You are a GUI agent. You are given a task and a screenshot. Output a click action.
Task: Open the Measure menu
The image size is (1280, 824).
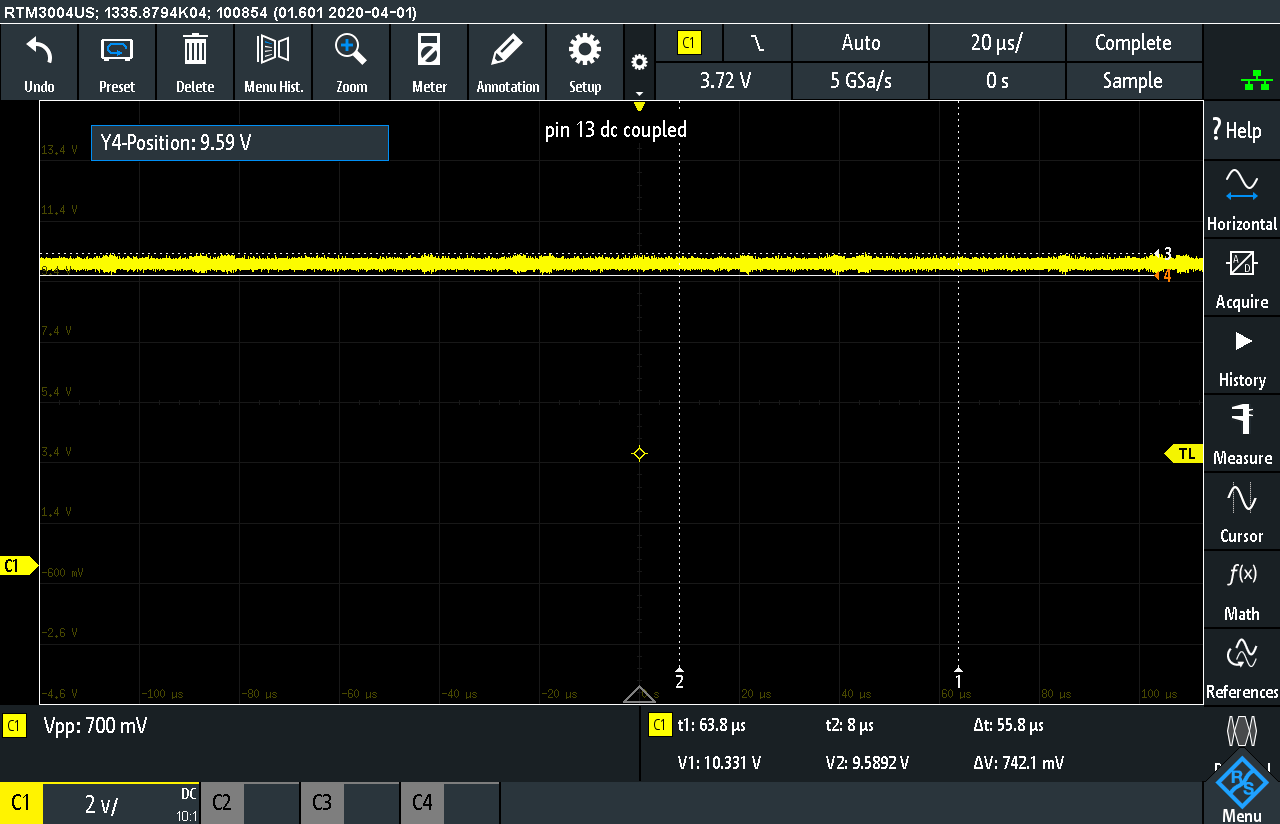pyautogui.click(x=1241, y=433)
